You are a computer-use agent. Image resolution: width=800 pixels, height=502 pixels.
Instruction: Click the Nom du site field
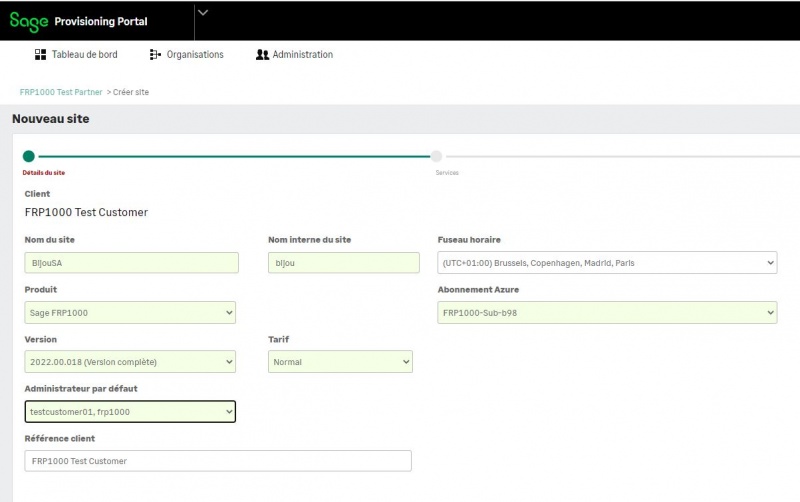coord(132,263)
